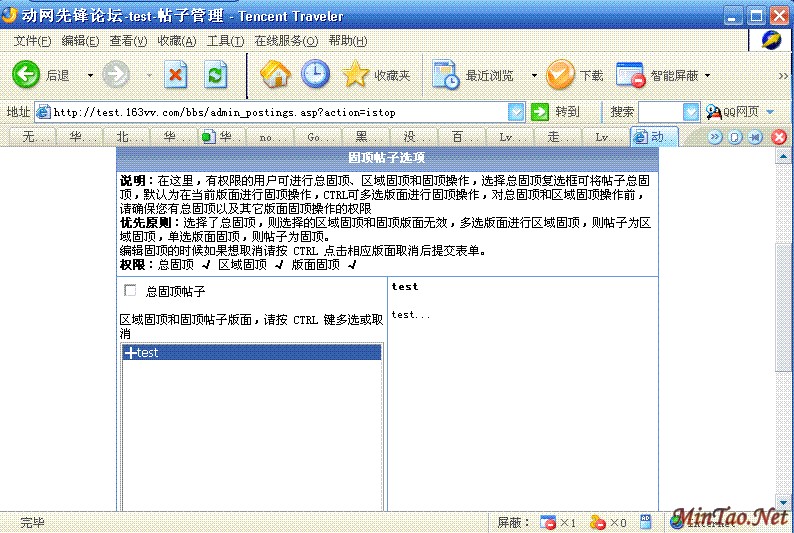Image resolution: width=794 pixels, height=533 pixels.
Task: Open the 在线服务(O) menu
Action: 286,41
